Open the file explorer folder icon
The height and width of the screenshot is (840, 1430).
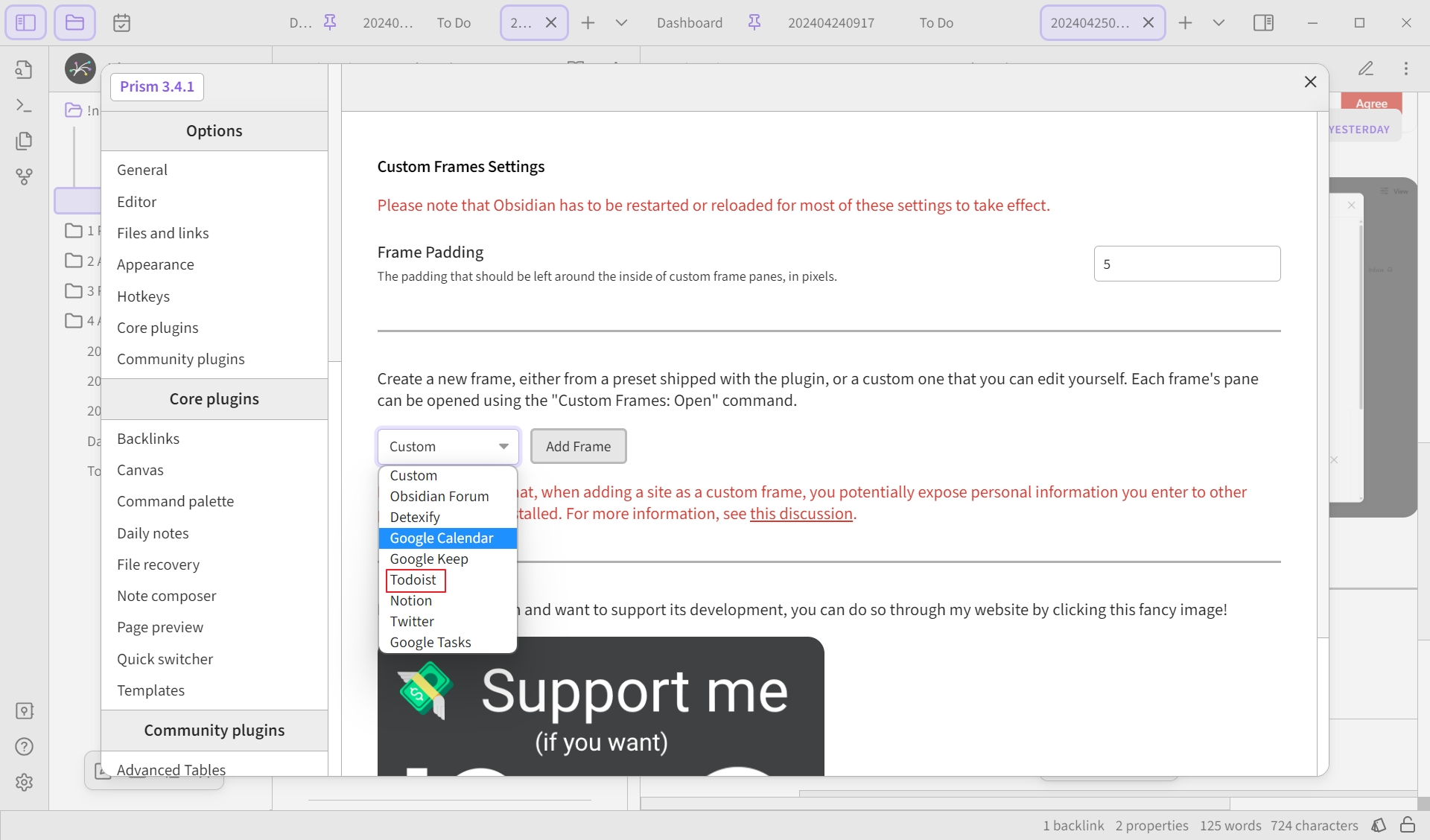tap(74, 22)
